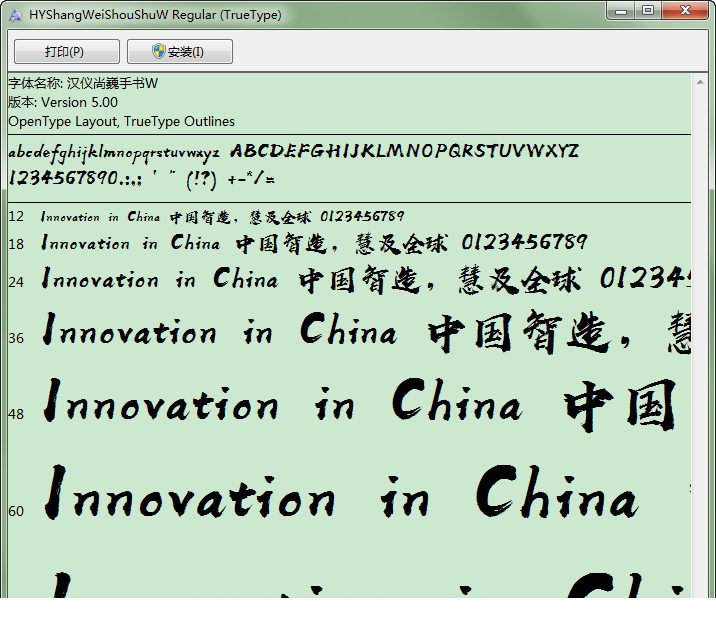
Task: Click the uppercase alphabet sample ABCDEFGHIJKLMNOPQRSTUVWXYZ
Action: (x=405, y=151)
